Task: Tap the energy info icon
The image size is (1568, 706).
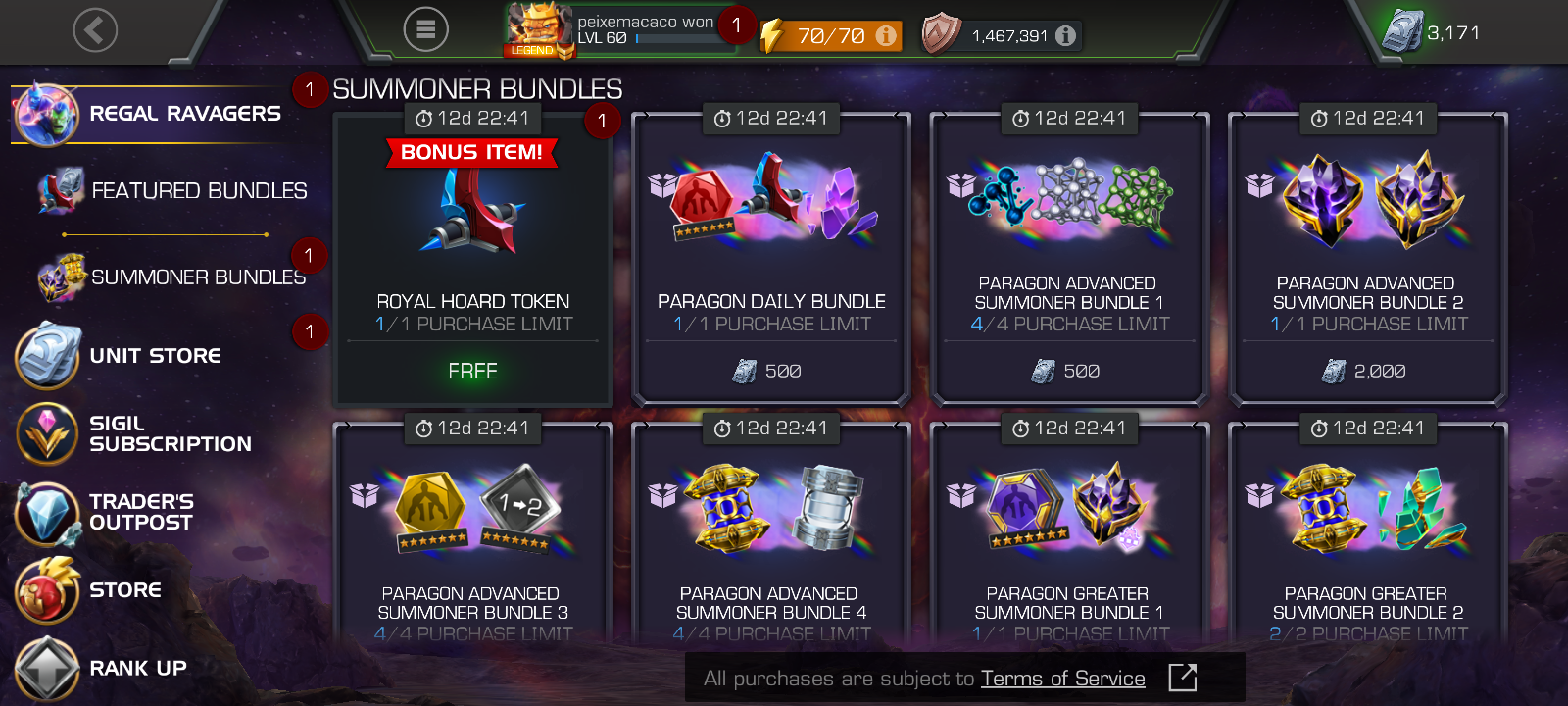Action: point(886,36)
